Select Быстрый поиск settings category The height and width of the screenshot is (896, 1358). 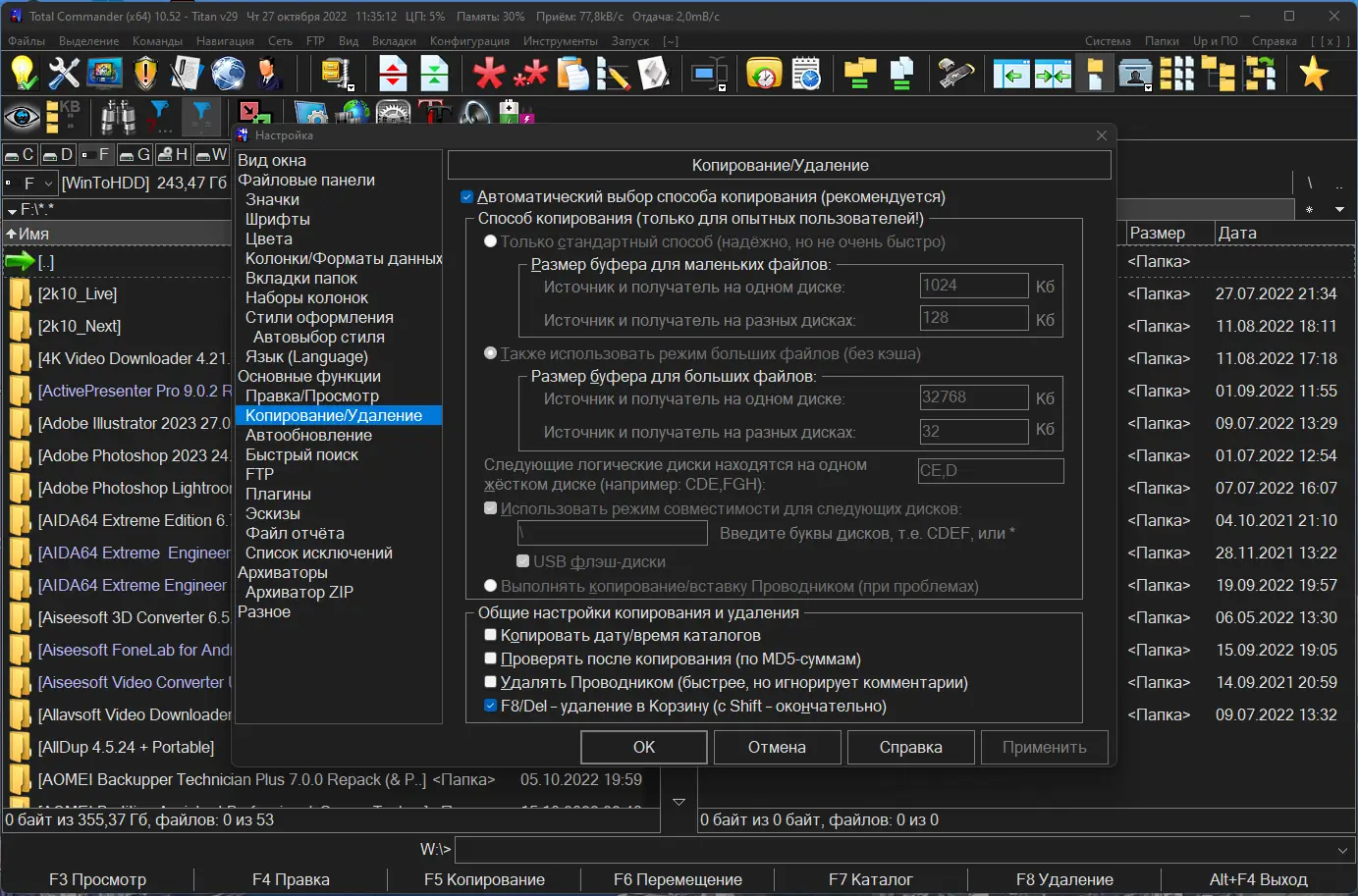click(x=301, y=454)
